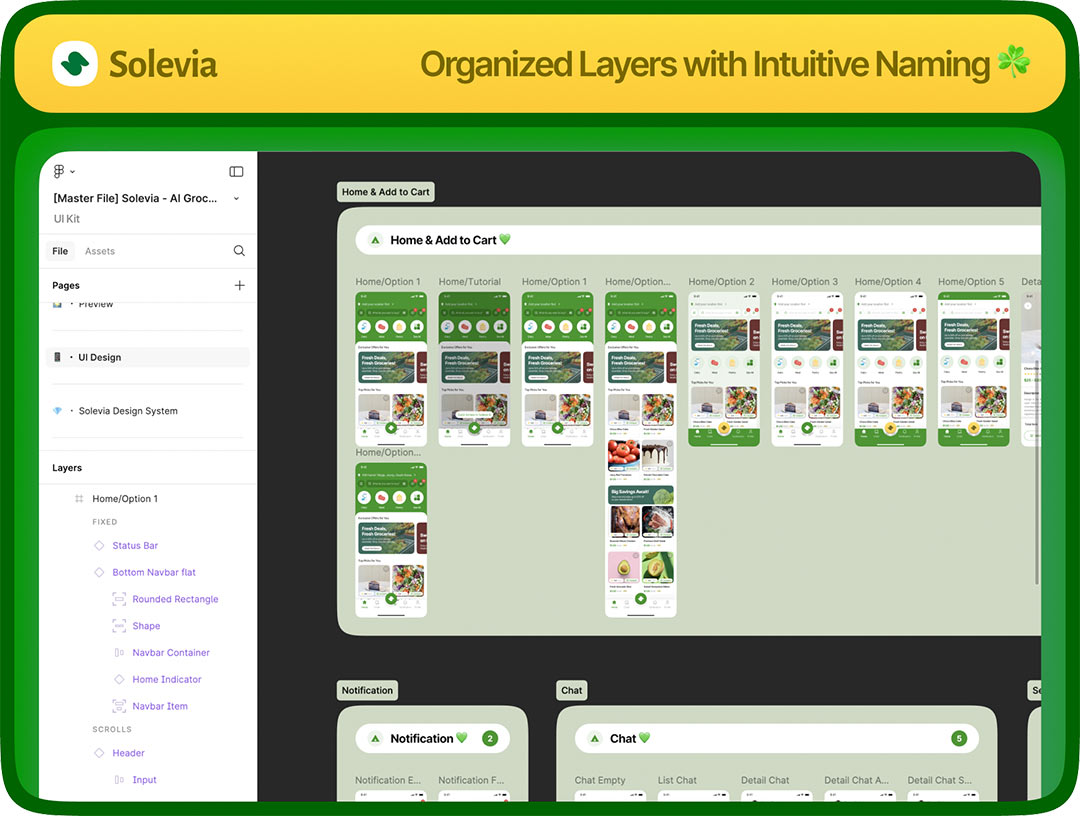Viewport: 1080px width, 816px height.
Task: Switch to the Assets tab
Action: click(100, 251)
